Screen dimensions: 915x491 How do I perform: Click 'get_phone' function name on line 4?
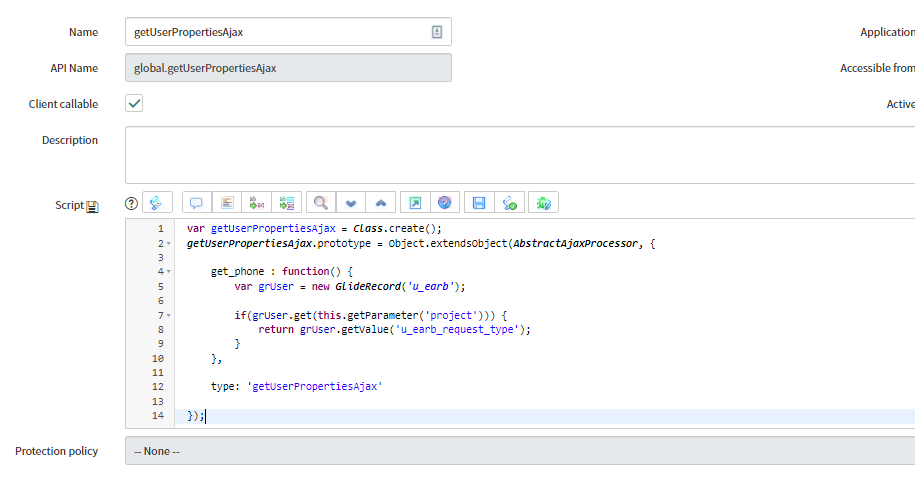(x=238, y=271)
